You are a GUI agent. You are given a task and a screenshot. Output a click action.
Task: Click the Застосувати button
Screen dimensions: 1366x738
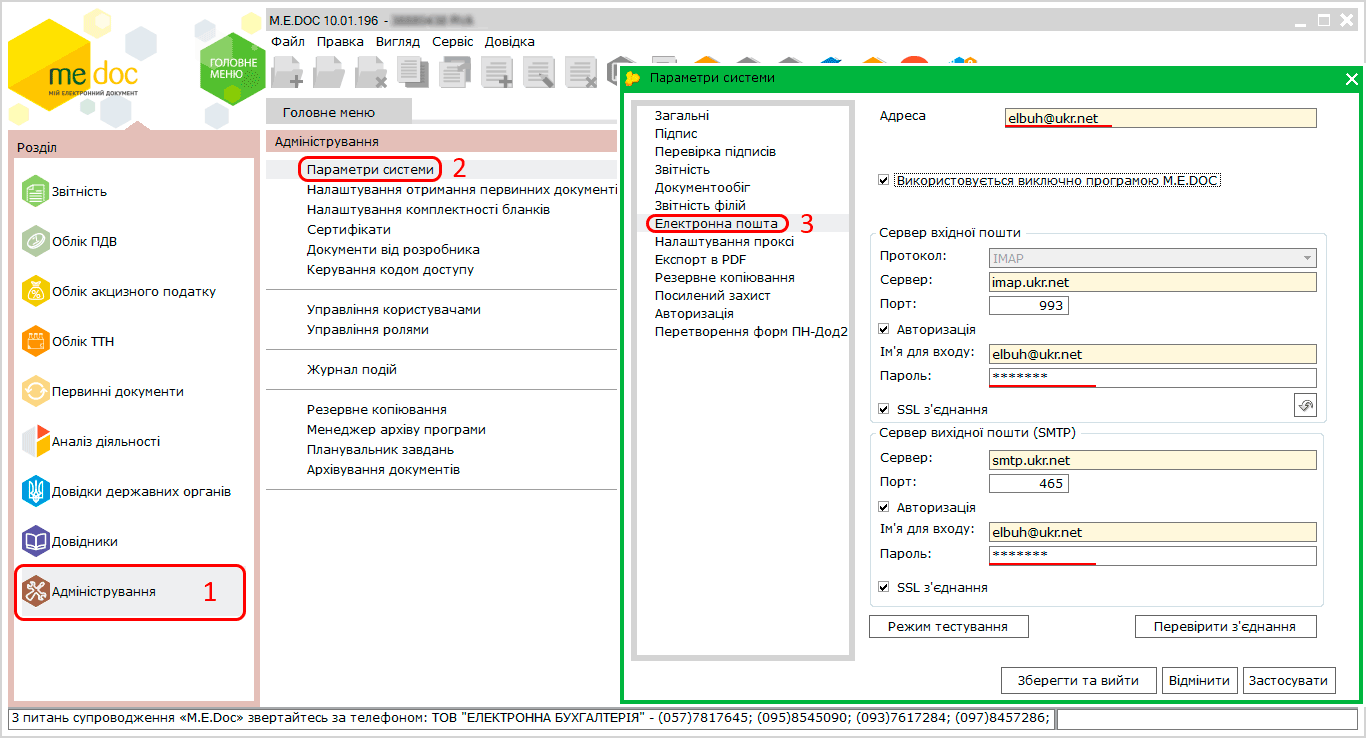pyautogui.click(x=1289, y=680)
